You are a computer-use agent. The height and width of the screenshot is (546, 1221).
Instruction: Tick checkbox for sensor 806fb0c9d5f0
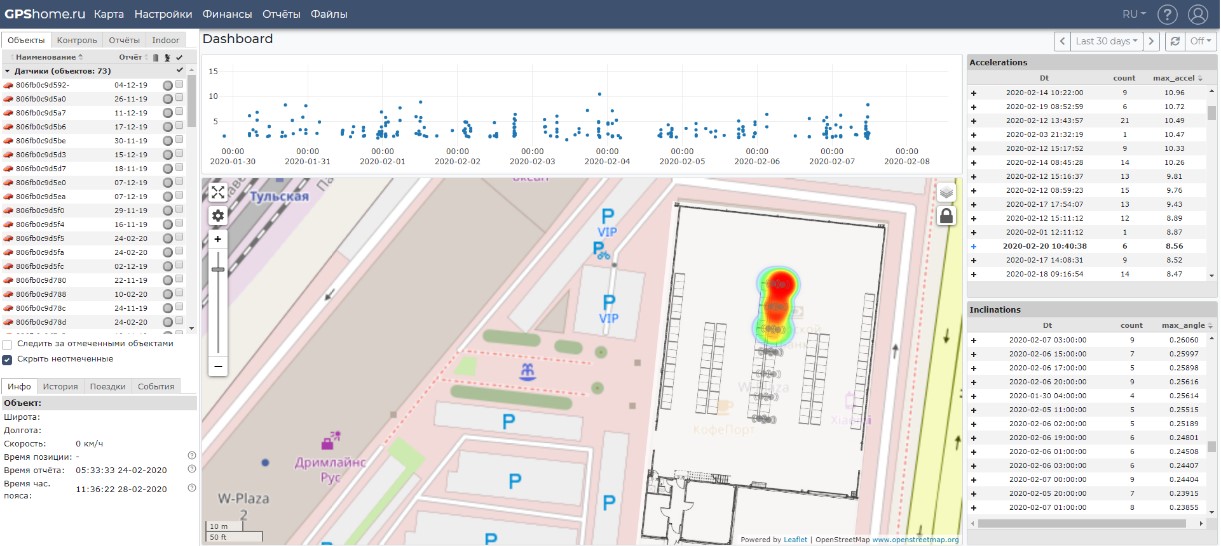pyautogui.click(x=179, y=211)
